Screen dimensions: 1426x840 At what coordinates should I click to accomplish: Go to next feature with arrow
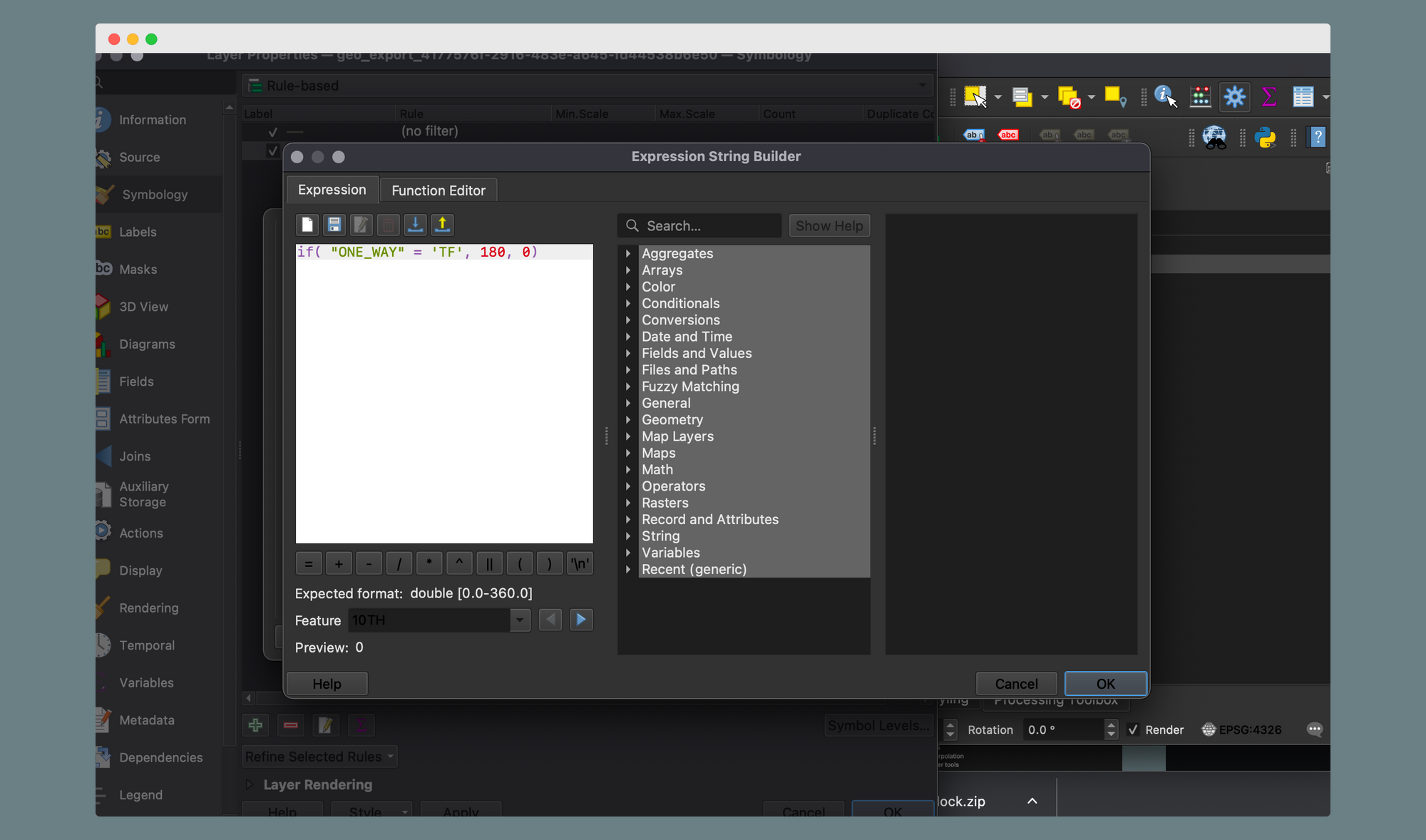pyautogui.click(x=581, y=620)
